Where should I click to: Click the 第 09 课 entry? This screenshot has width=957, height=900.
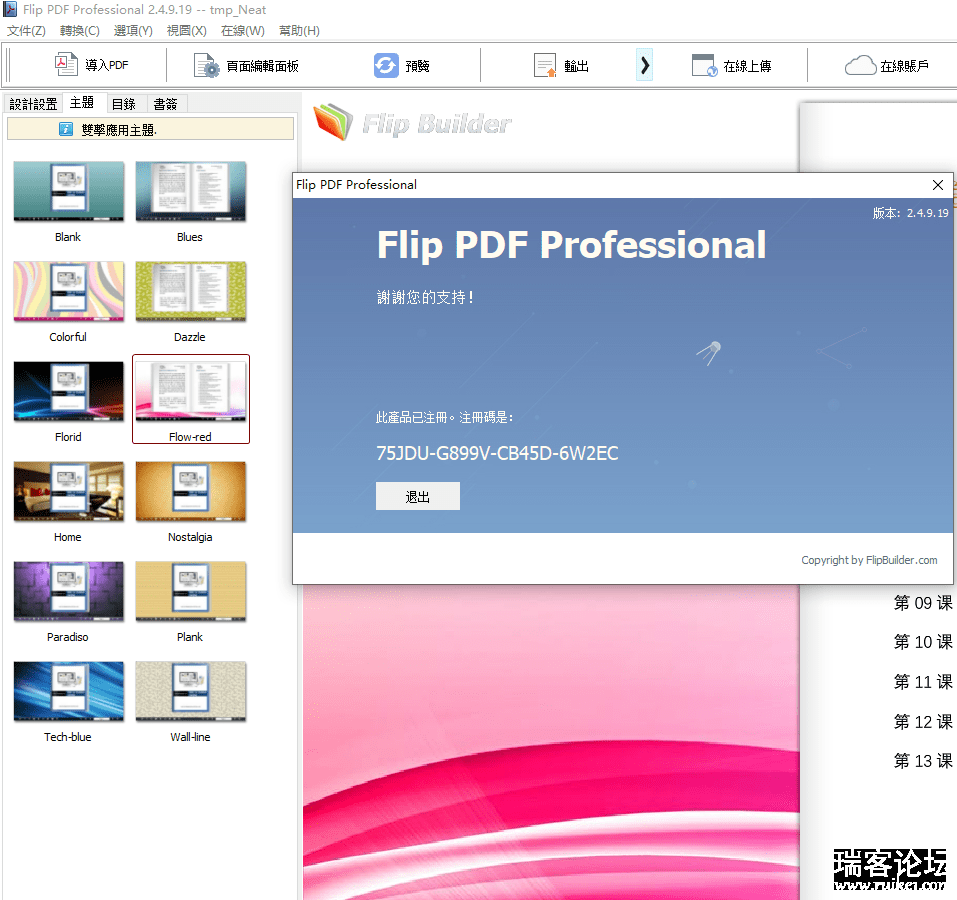click(923, 603)
